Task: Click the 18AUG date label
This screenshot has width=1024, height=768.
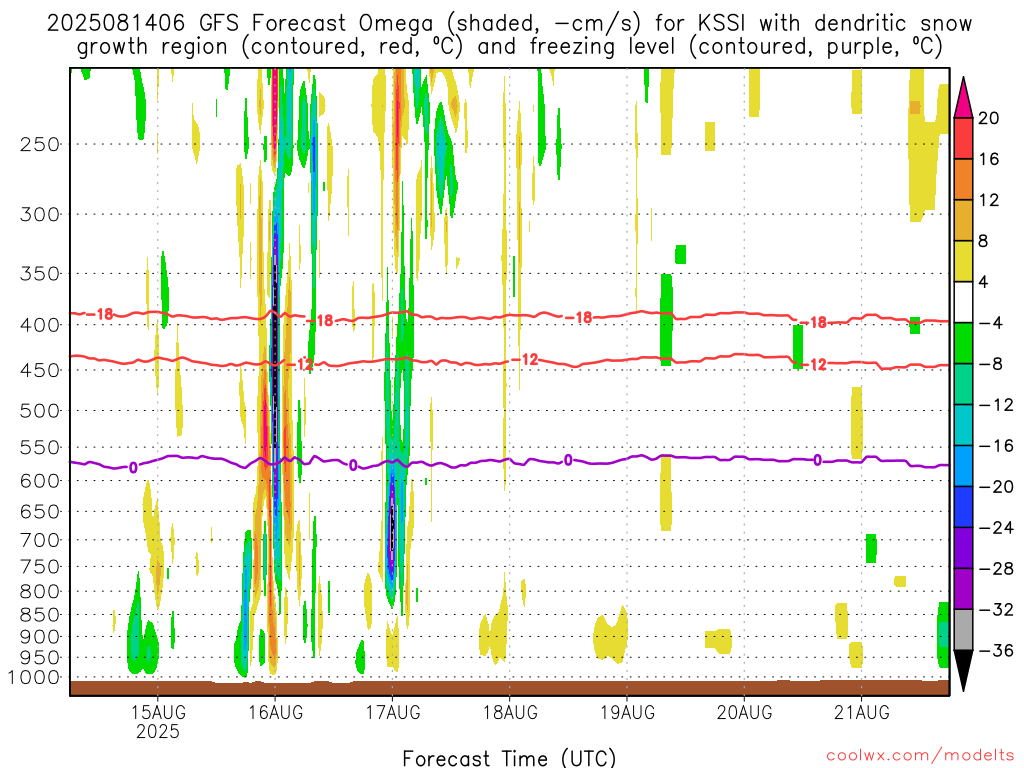Action: [510, 711]
